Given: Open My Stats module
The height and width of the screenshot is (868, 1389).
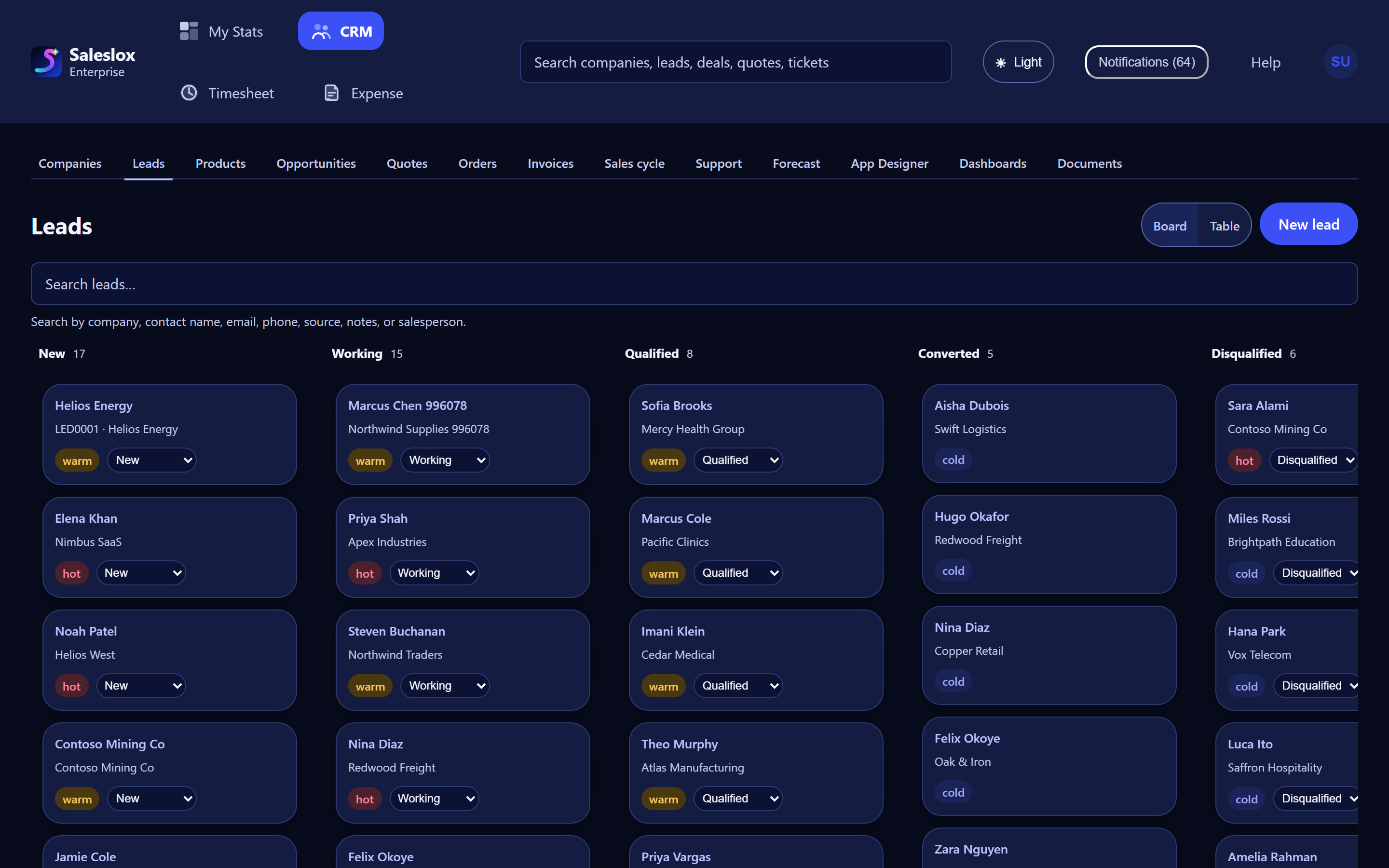Looking at the screenshot, I should (221, 31).
